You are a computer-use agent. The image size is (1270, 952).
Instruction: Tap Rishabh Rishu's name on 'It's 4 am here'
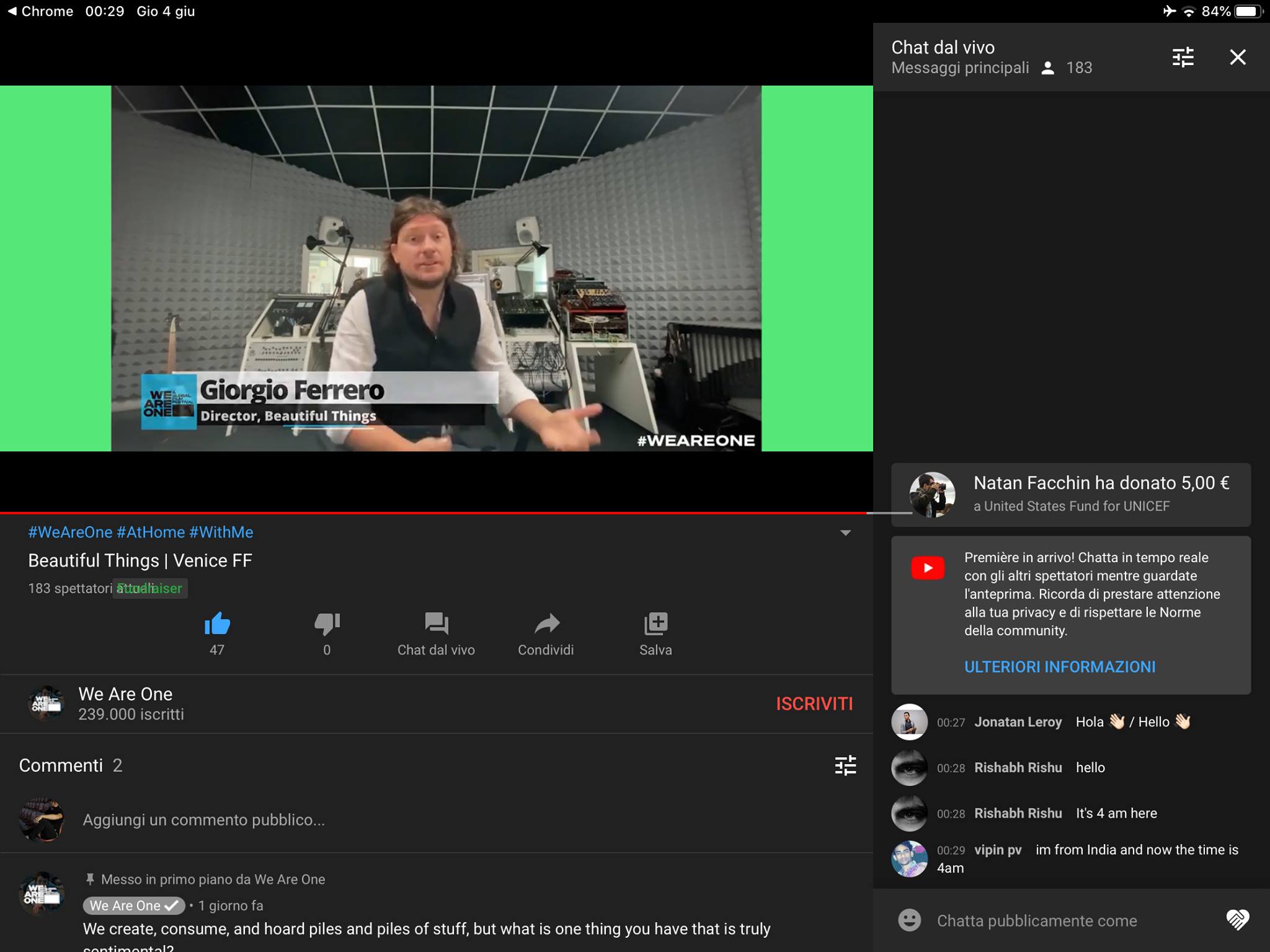click(1018, 813)
